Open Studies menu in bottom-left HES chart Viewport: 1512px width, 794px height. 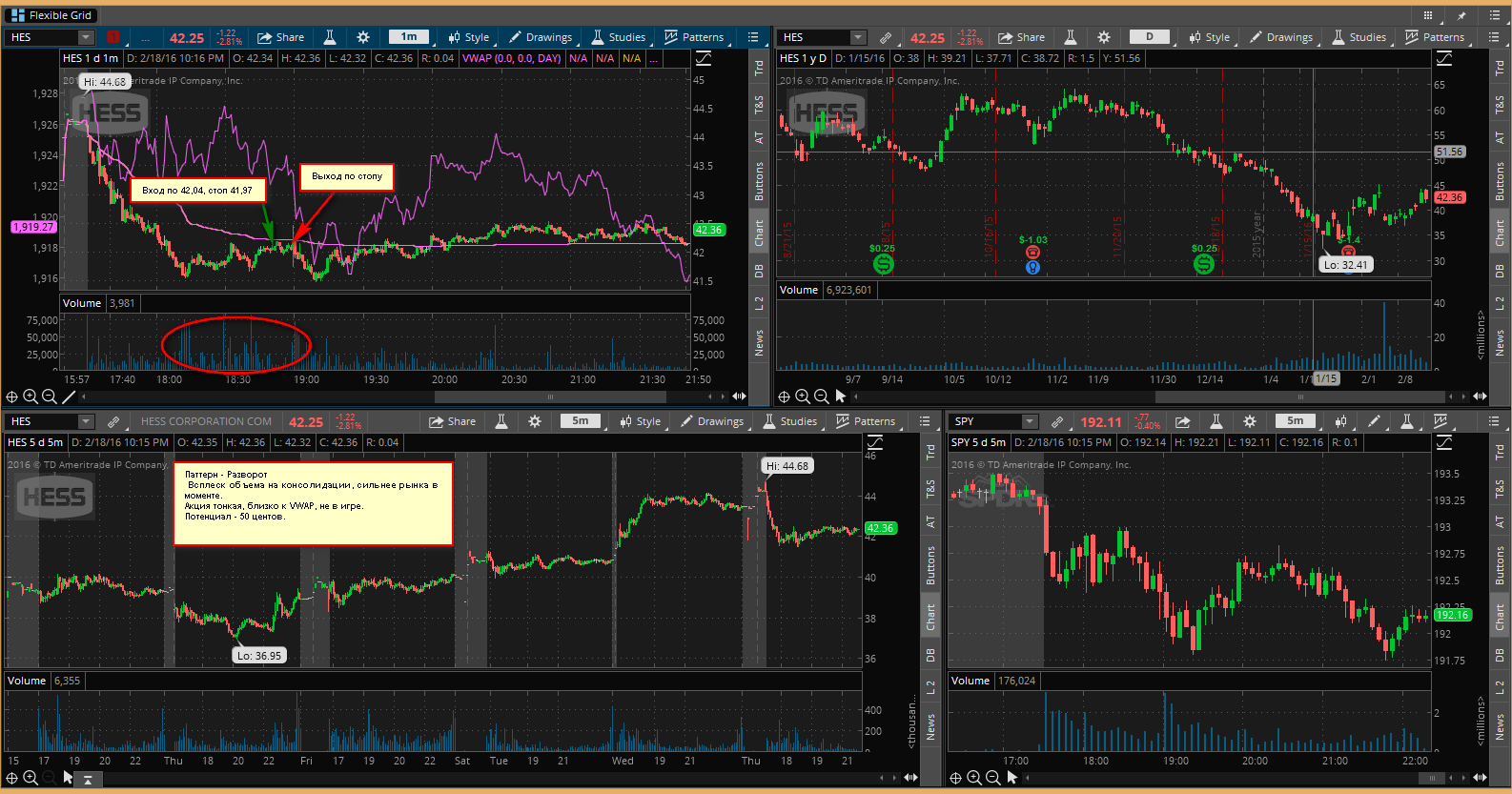(789, 421)
